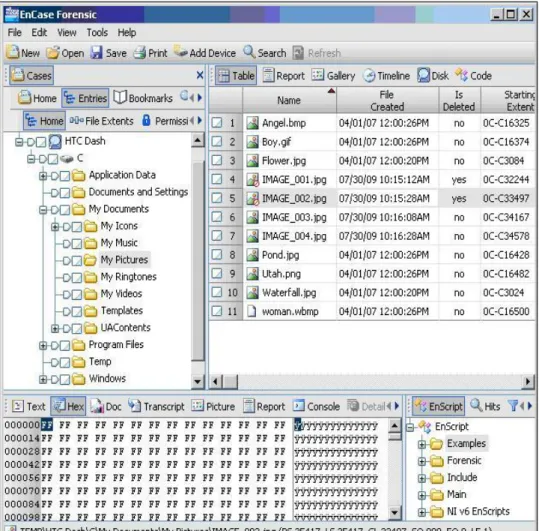Viewport: 539px width, 531px height.
Task: Click the tree pane scroll-down arrow
Action: 198,381
